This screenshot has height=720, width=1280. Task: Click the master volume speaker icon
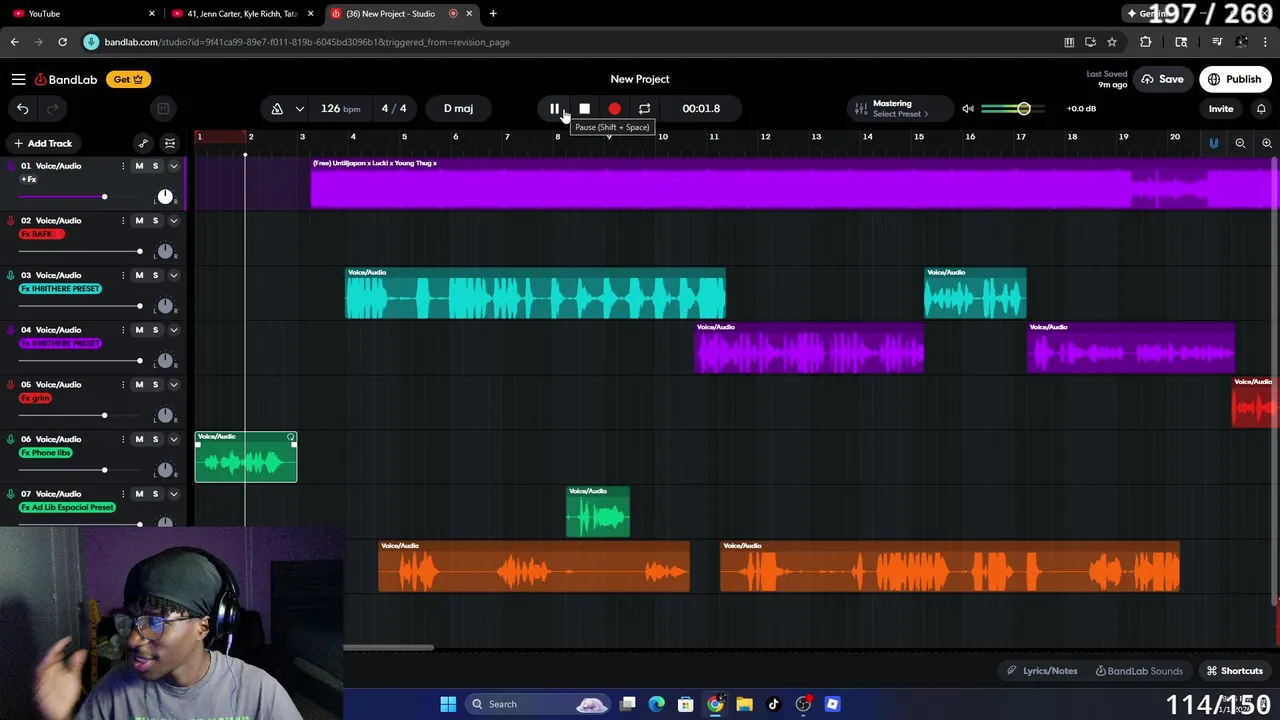967,108
